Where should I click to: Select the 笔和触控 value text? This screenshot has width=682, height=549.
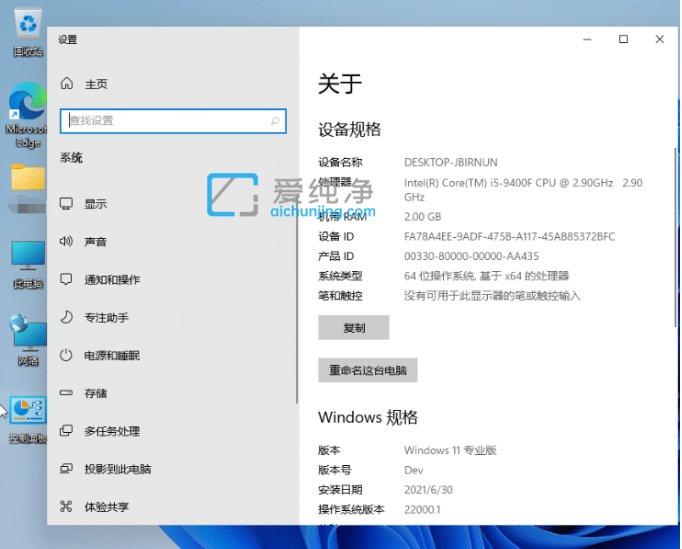coord(492,296)
